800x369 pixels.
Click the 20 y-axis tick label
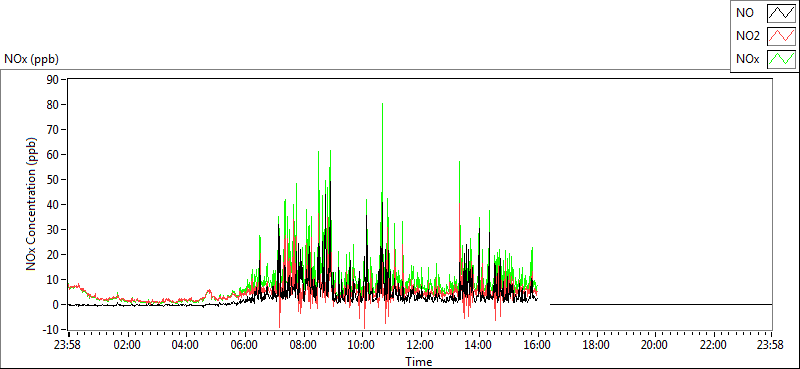[53, 255]
